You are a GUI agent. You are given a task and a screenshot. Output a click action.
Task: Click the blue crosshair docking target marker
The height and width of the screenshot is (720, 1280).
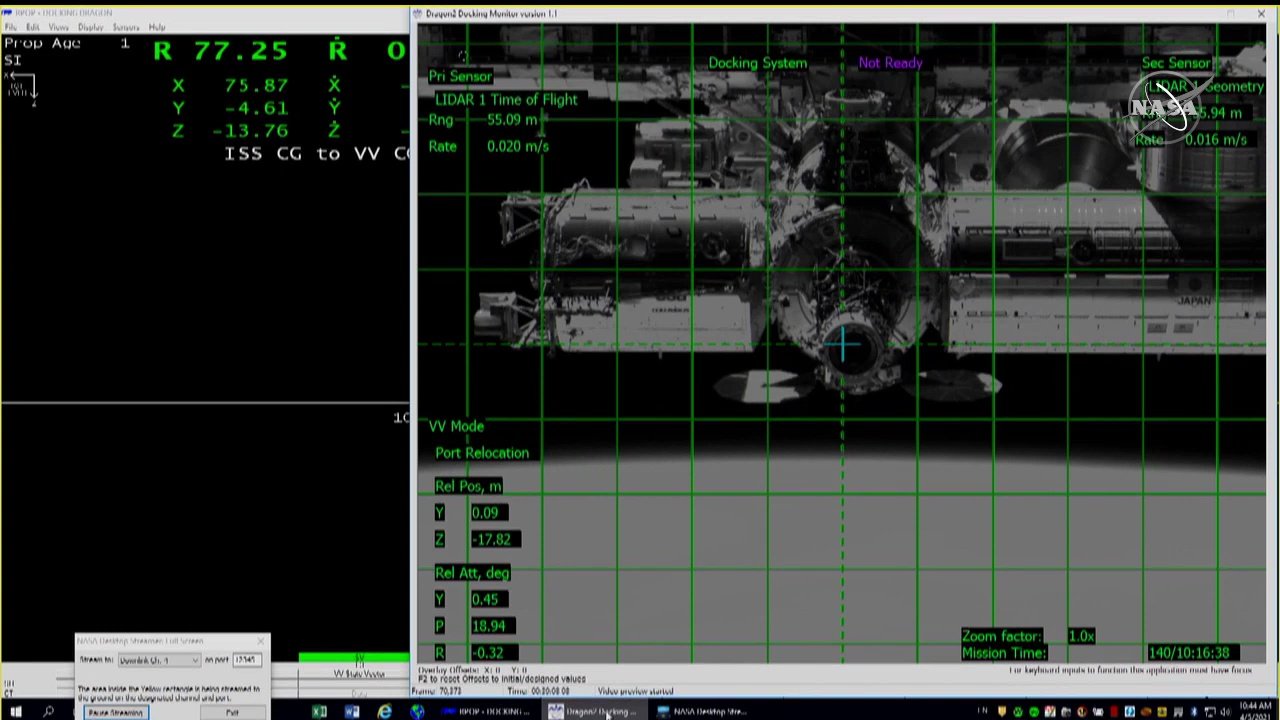click(x=842, y=345)
